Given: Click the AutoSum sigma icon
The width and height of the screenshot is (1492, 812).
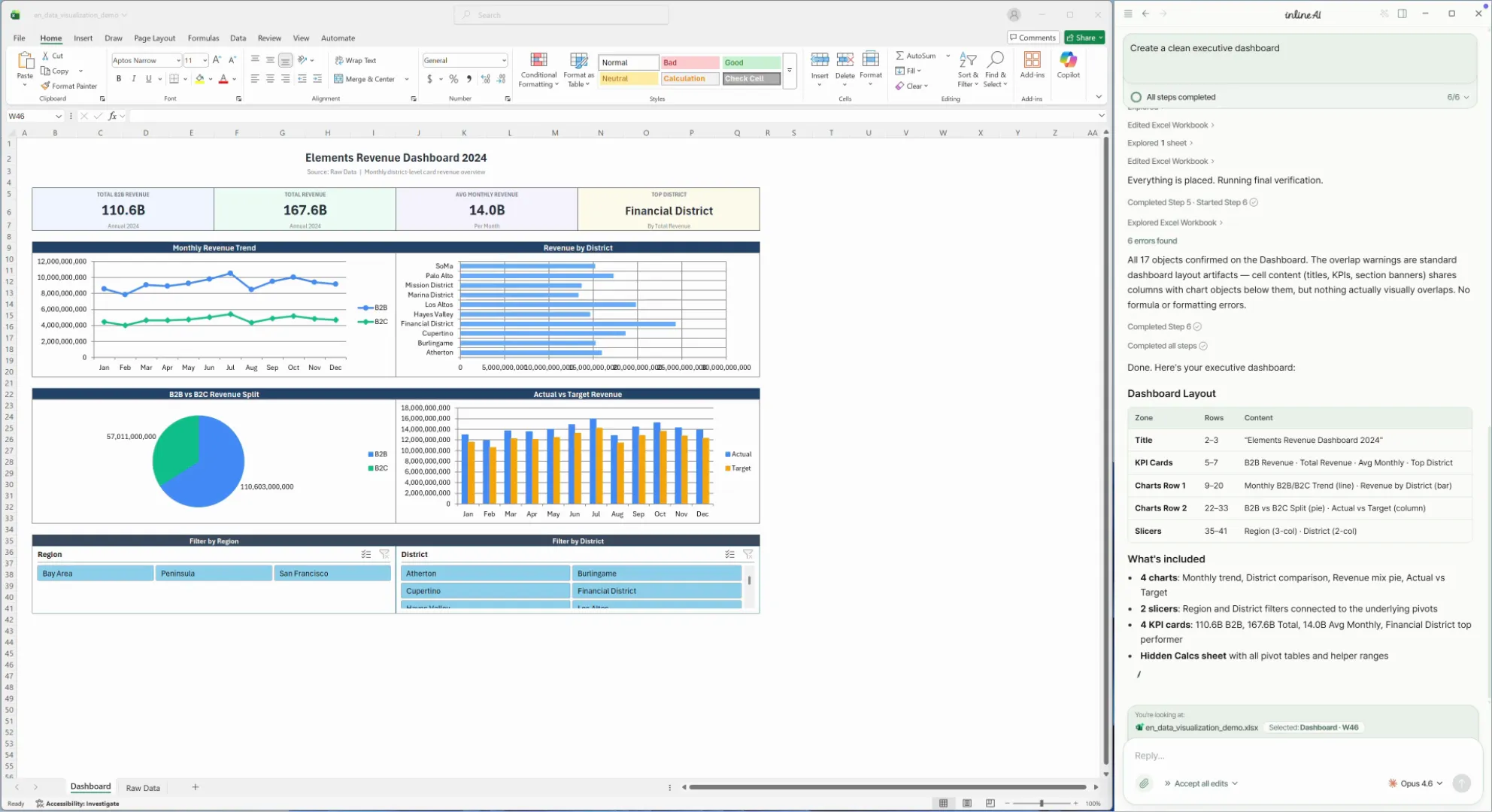Looking at the screenshot, I should pos(899,56).
